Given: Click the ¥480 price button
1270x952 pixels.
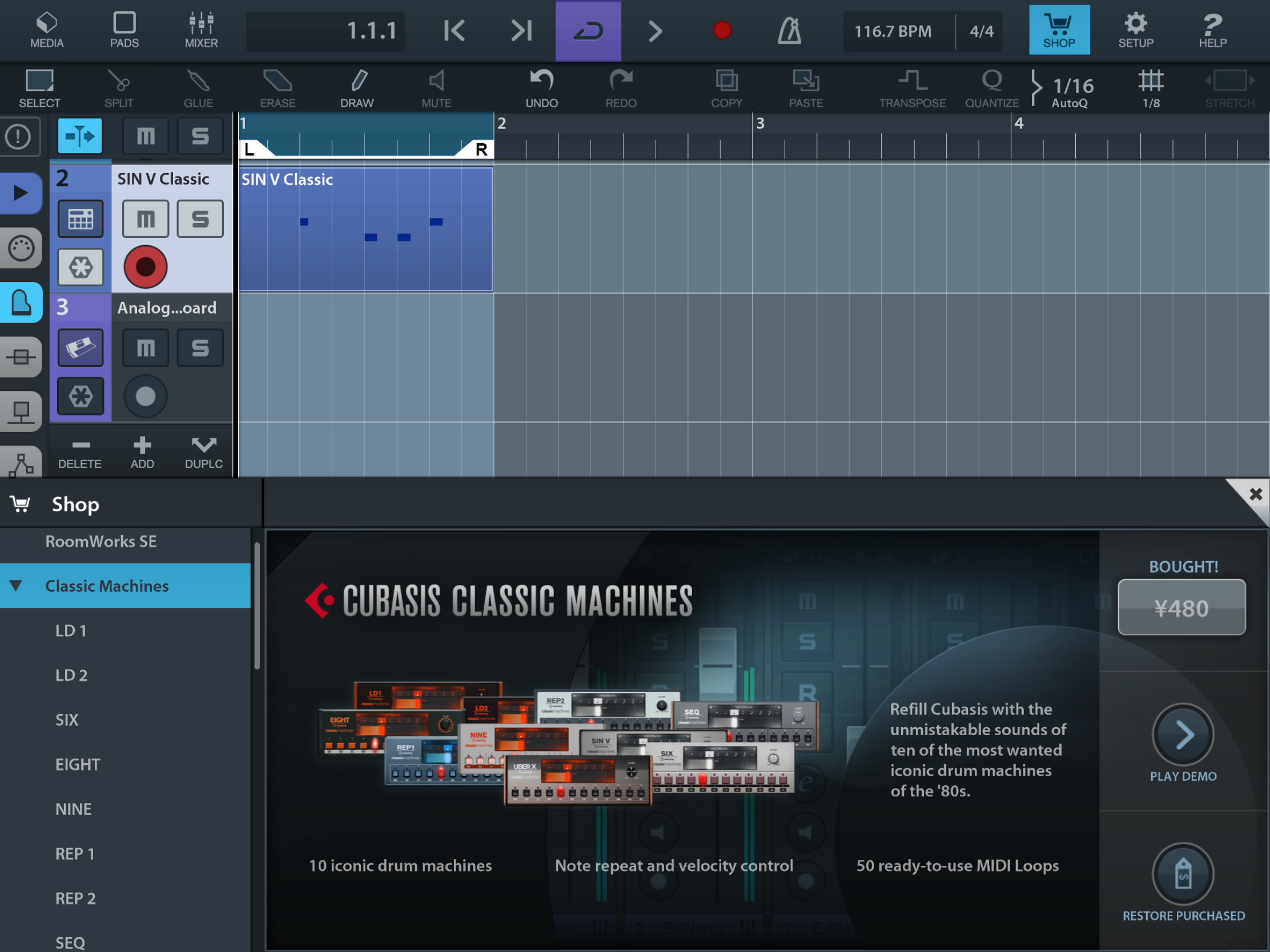Looking at the screenshot, I should coord(1181,607).
